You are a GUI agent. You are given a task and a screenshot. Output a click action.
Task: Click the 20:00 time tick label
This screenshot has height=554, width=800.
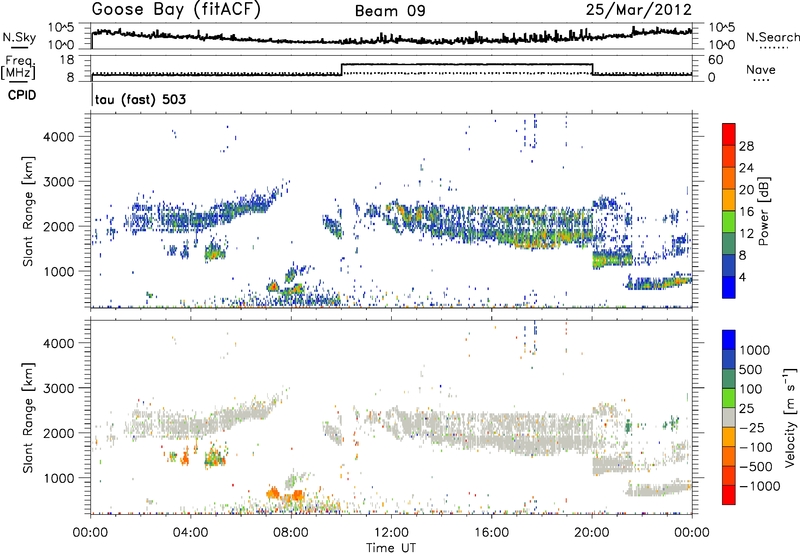coord(592,533)
